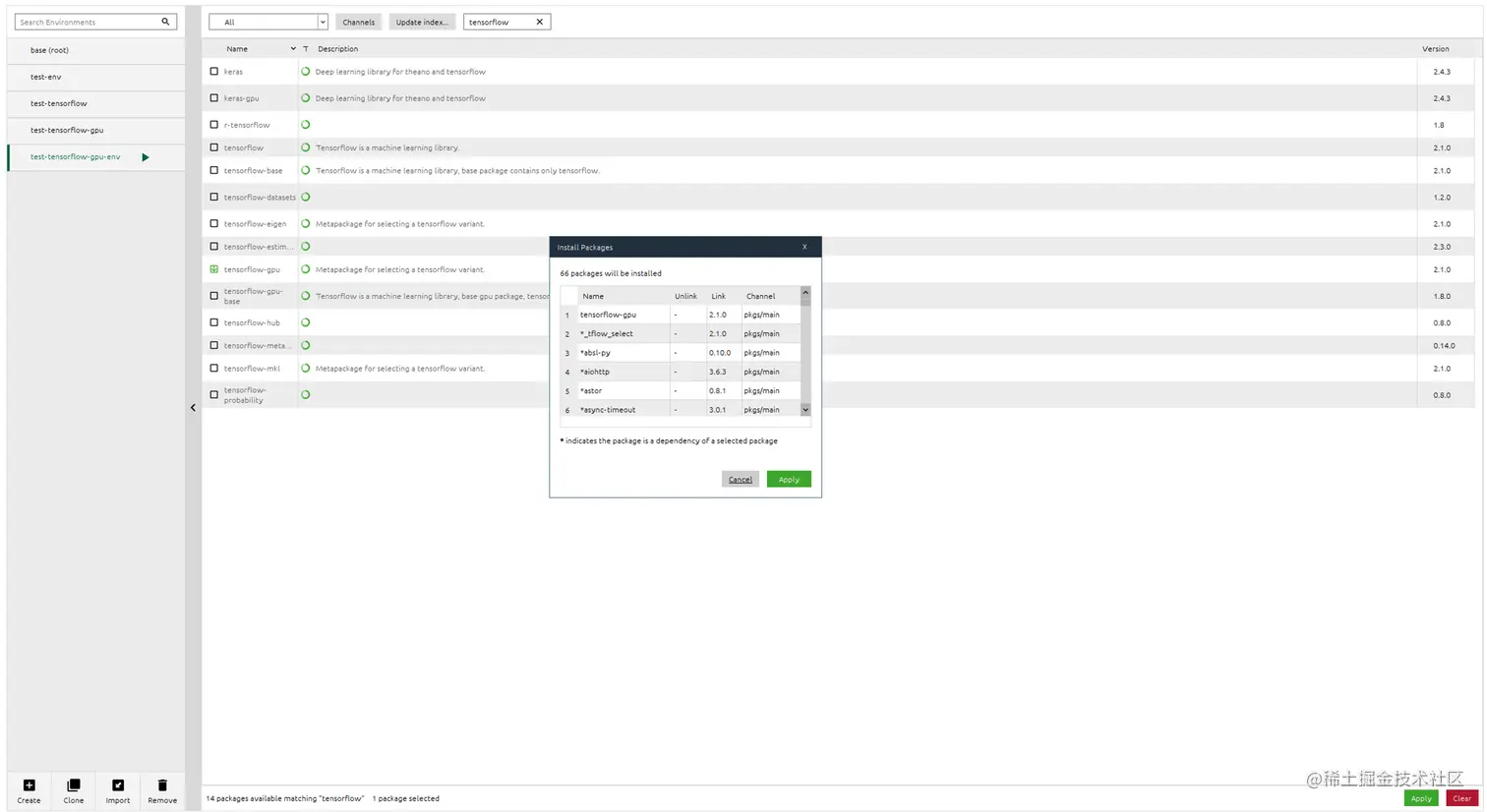This screenshot has width=1487, height=812.
Task: Click the Create environment icon
Action: tap(29, 784)
